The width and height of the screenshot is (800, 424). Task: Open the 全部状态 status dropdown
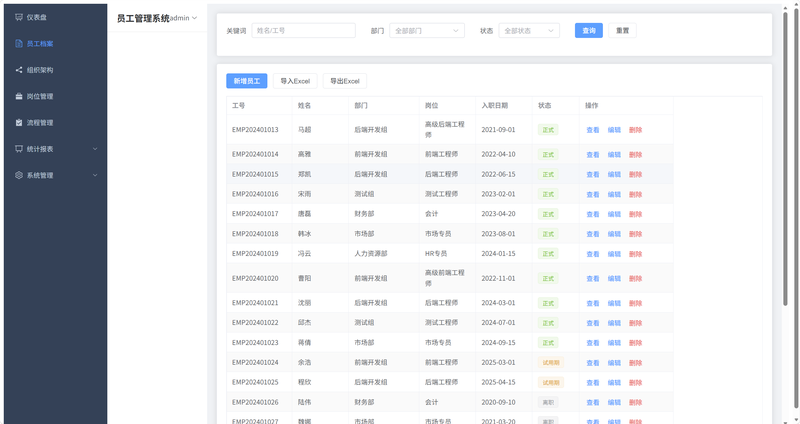(529, 31)
